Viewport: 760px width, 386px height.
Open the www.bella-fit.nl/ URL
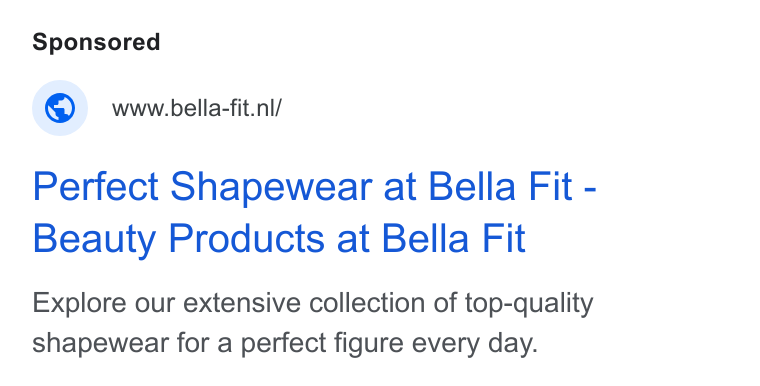click(x=196, y=108)
